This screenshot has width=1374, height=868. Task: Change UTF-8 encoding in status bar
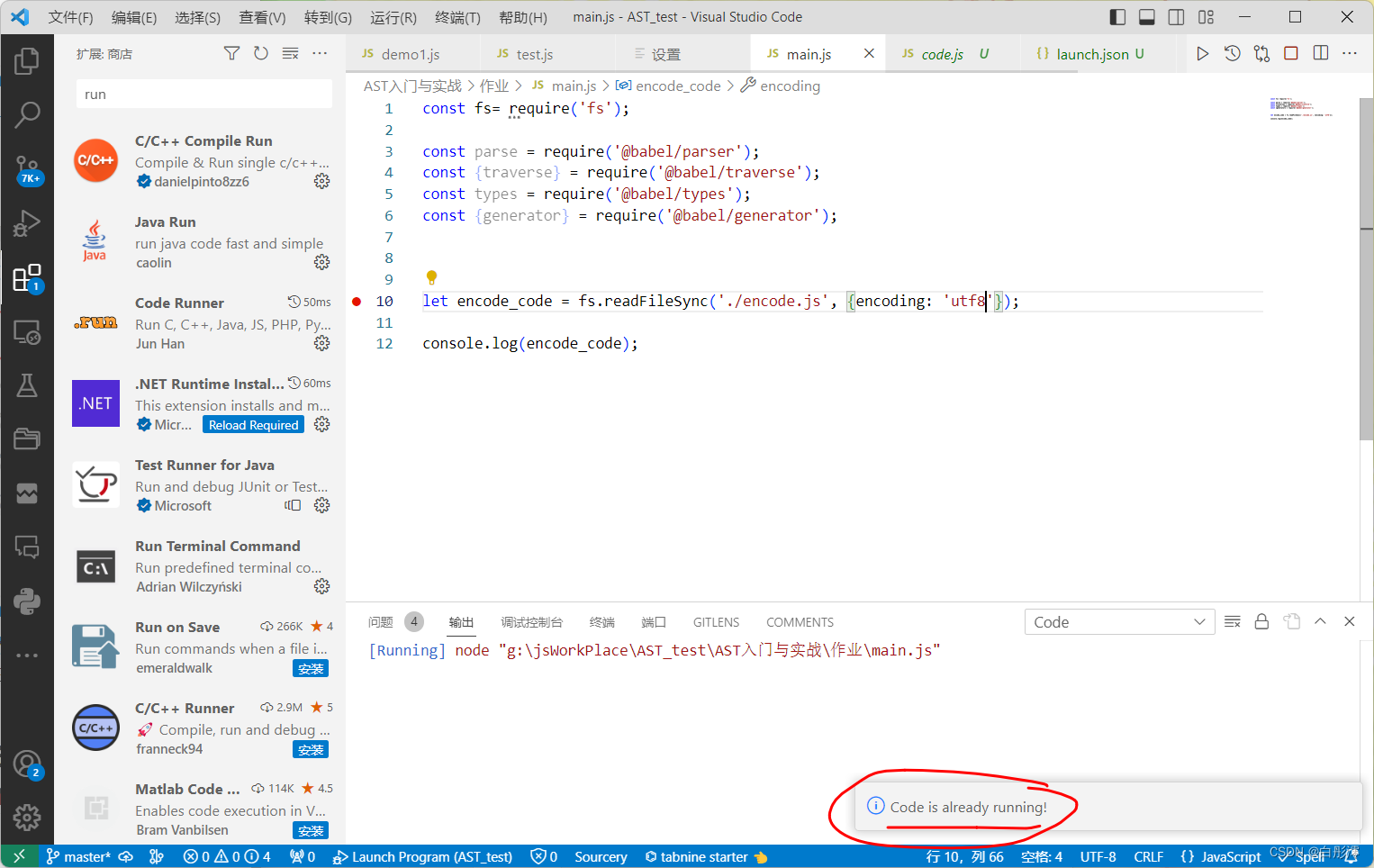1098,856
